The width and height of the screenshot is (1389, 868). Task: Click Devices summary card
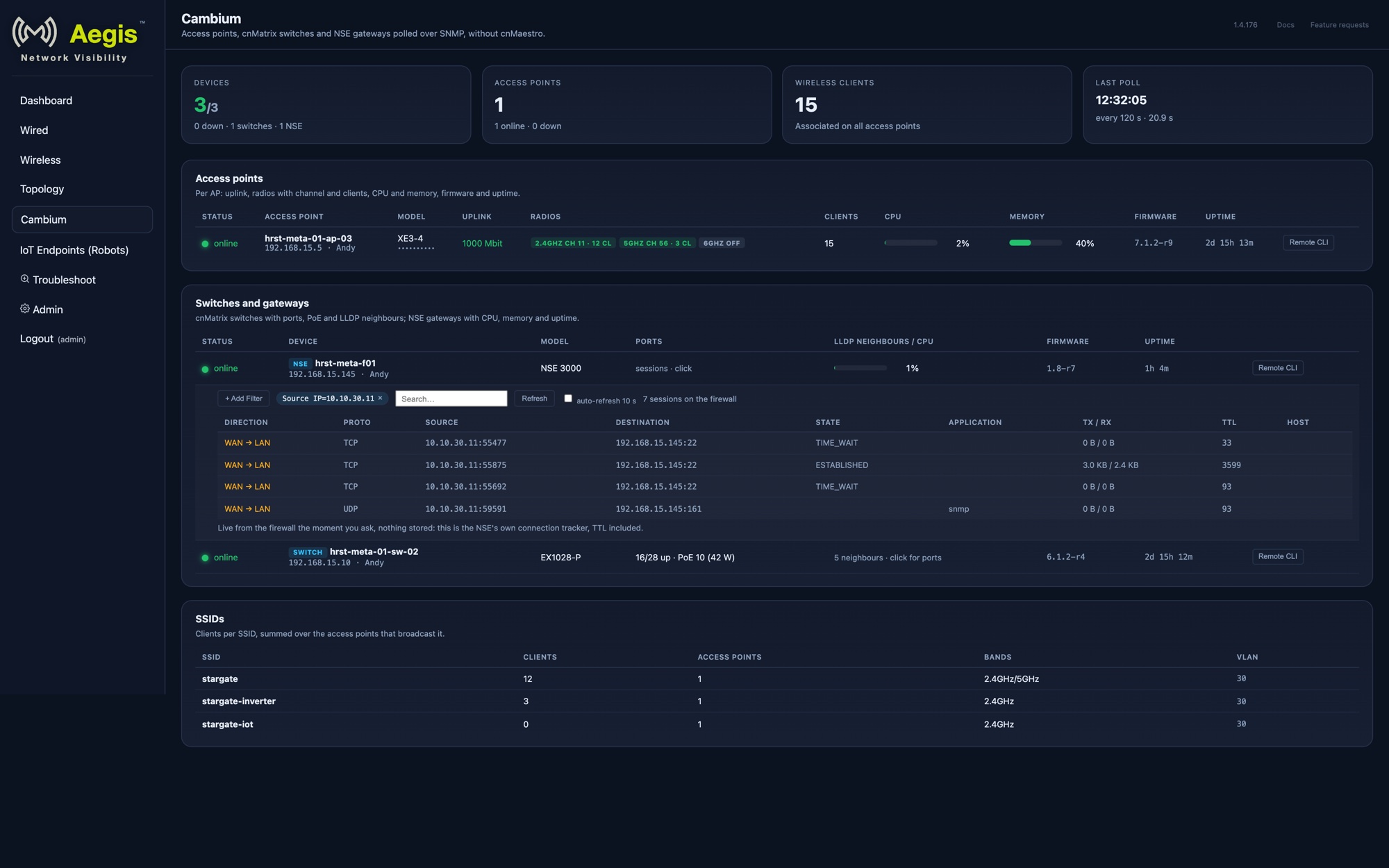(x=326, y=105)
